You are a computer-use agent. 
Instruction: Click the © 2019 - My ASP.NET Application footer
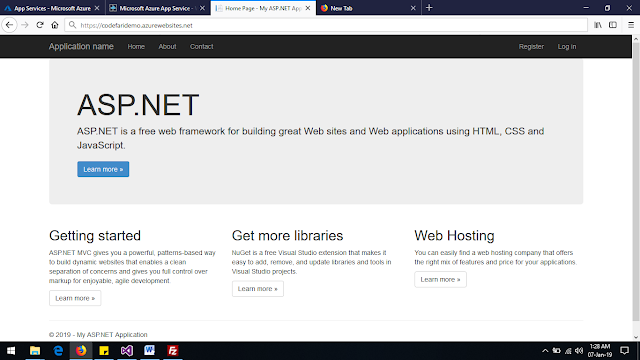point(98,335)
